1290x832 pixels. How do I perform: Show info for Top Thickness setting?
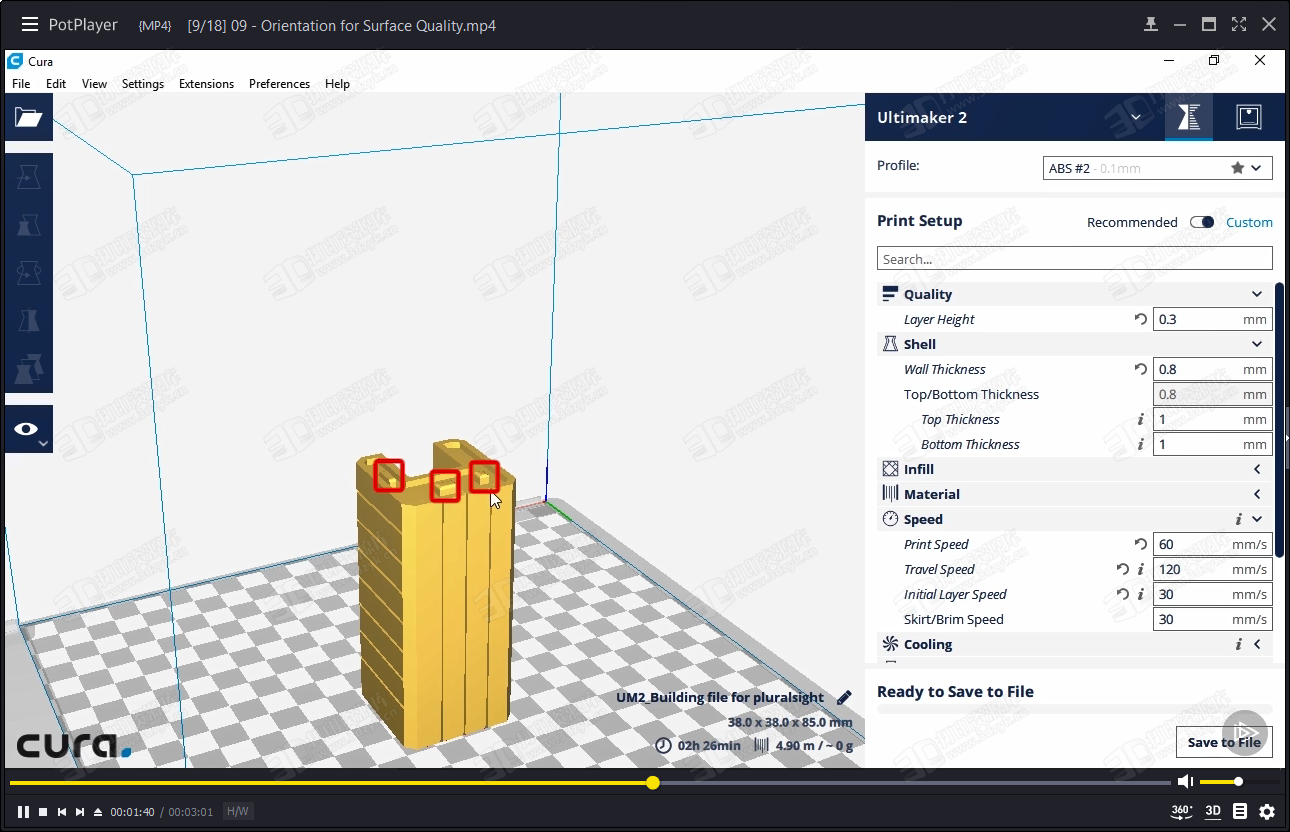1141,419
